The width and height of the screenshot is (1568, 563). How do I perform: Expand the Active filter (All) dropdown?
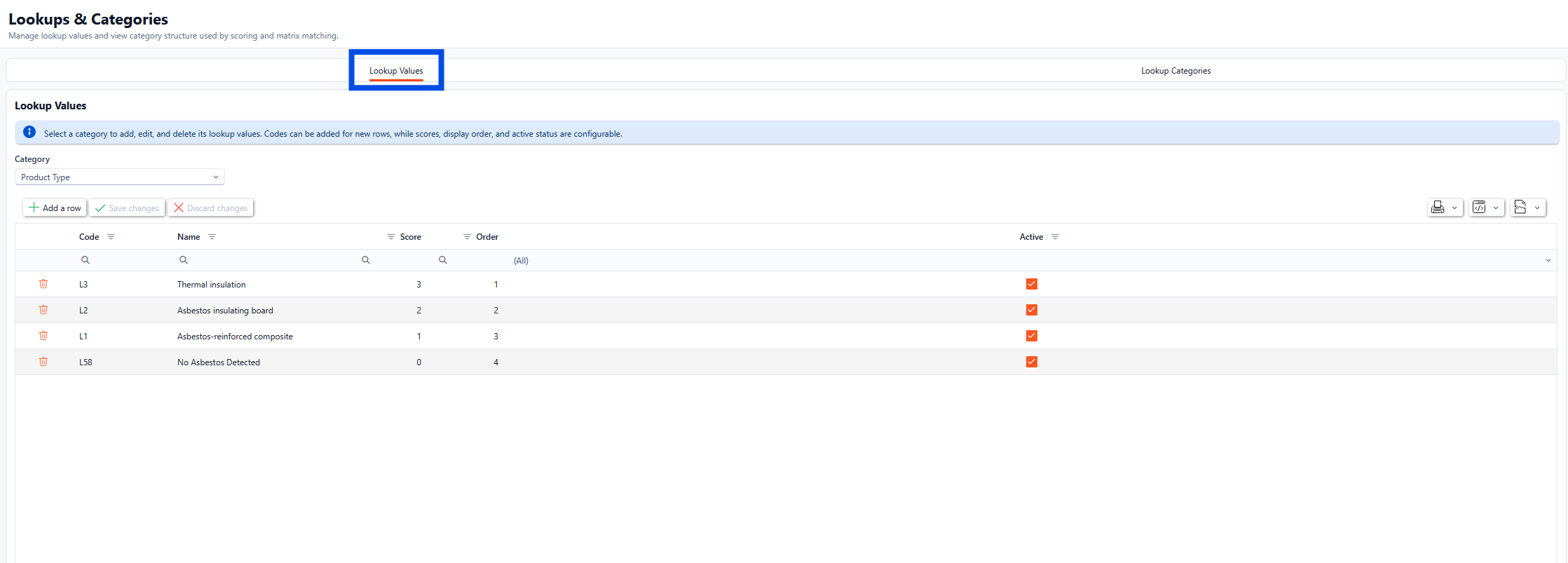(x=1548, y=261)
